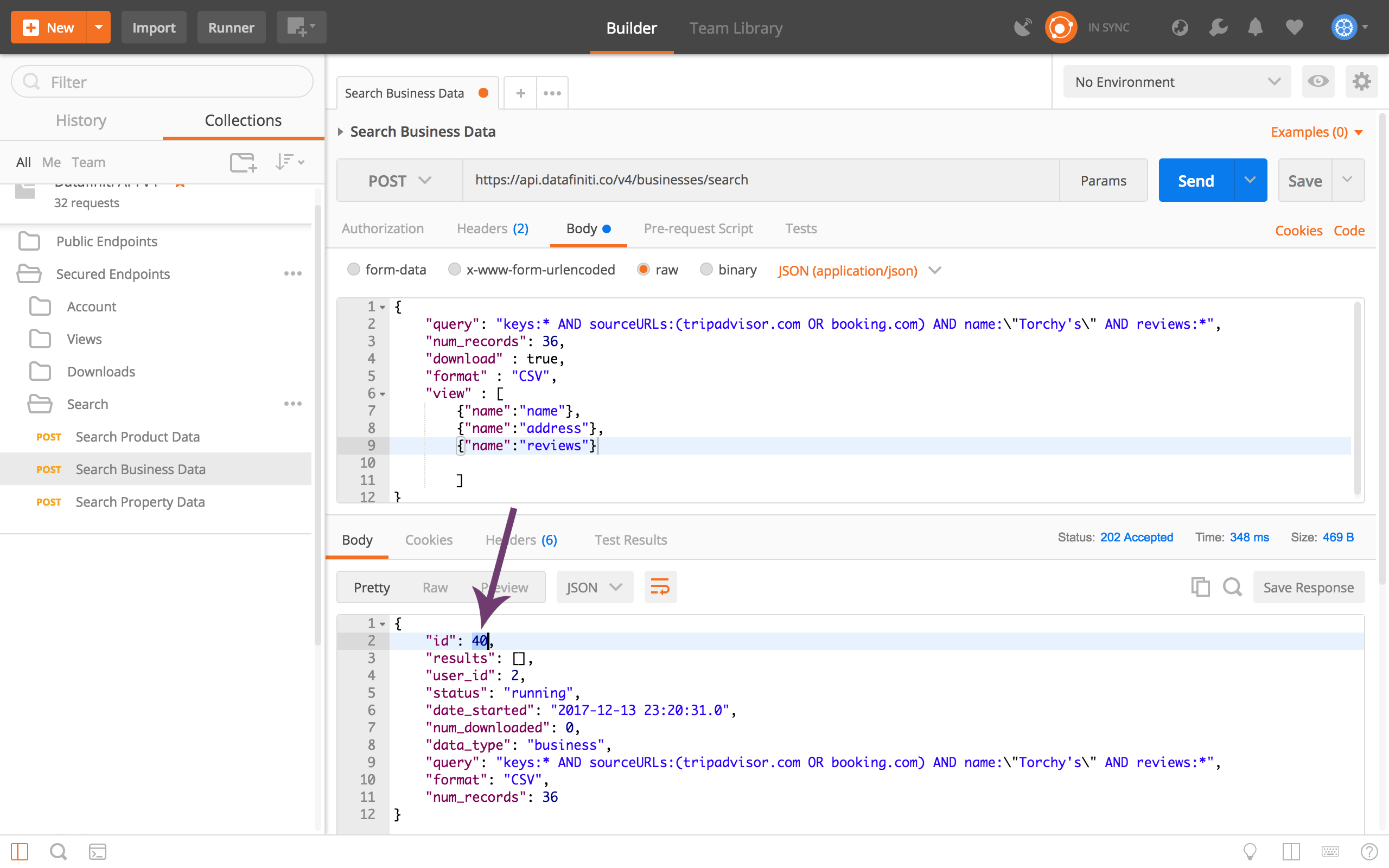Select the form-data radio button option

[x=353, y=269]
